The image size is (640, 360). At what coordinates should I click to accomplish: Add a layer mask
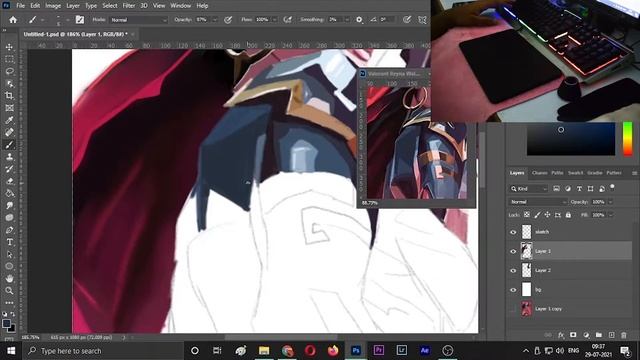[x=573, y=335]
